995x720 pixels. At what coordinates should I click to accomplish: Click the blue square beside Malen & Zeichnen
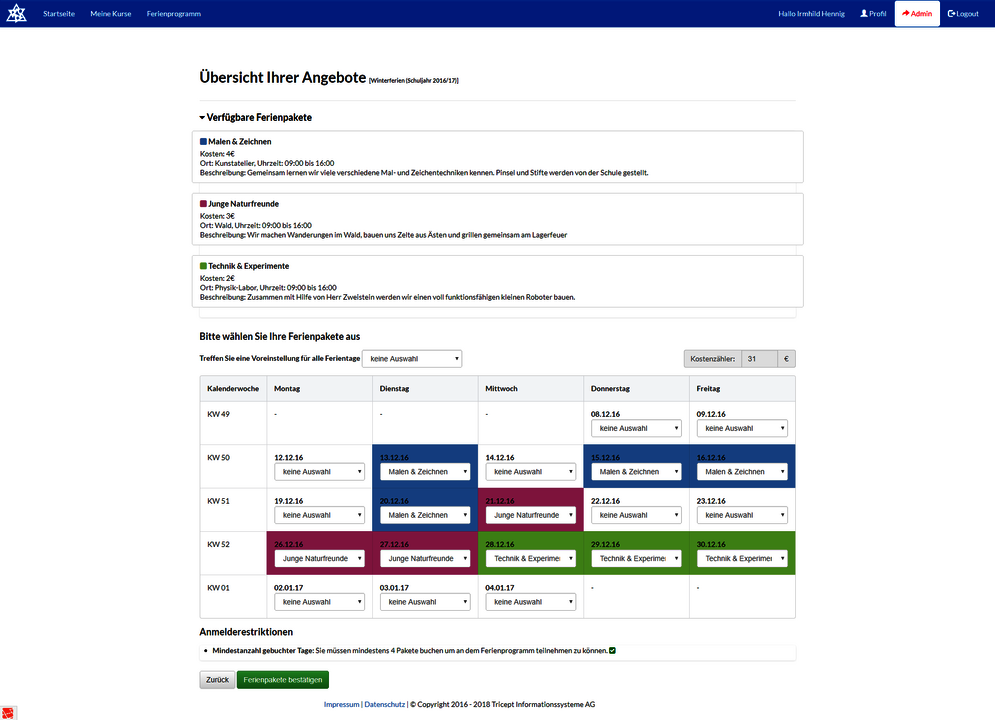[205, 141]
